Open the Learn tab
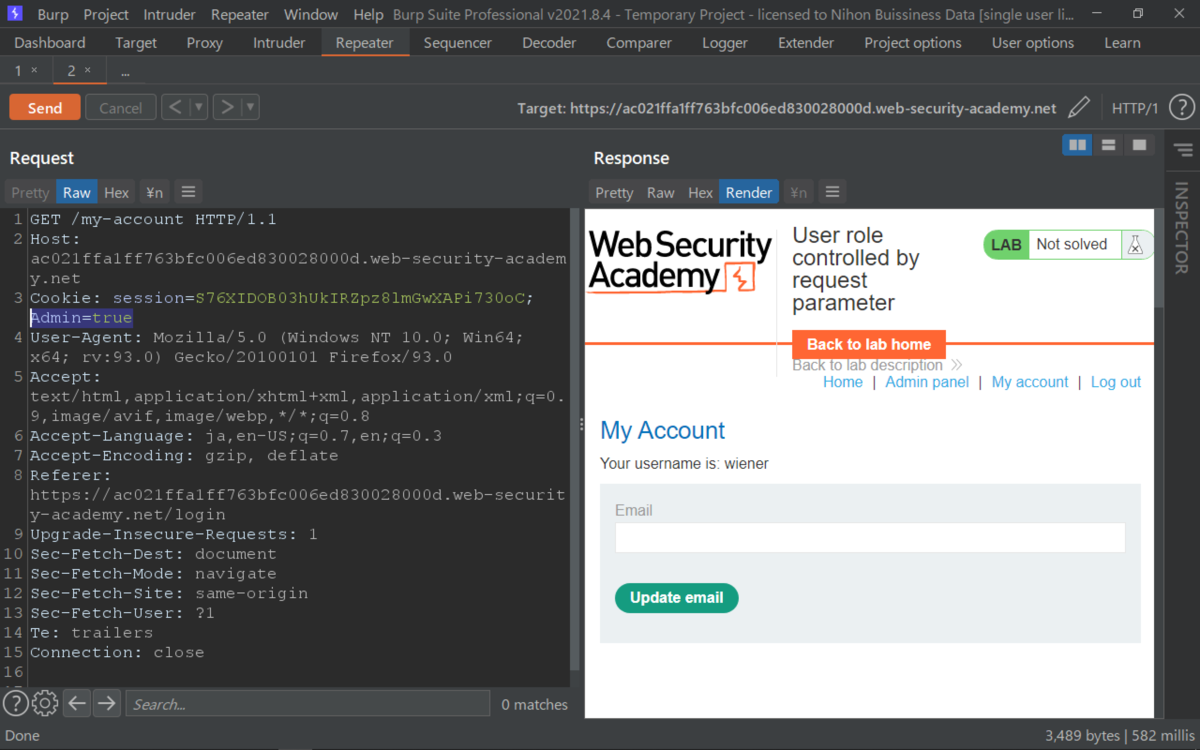The image size is (1200, 750). click(x=1122, y=43)
